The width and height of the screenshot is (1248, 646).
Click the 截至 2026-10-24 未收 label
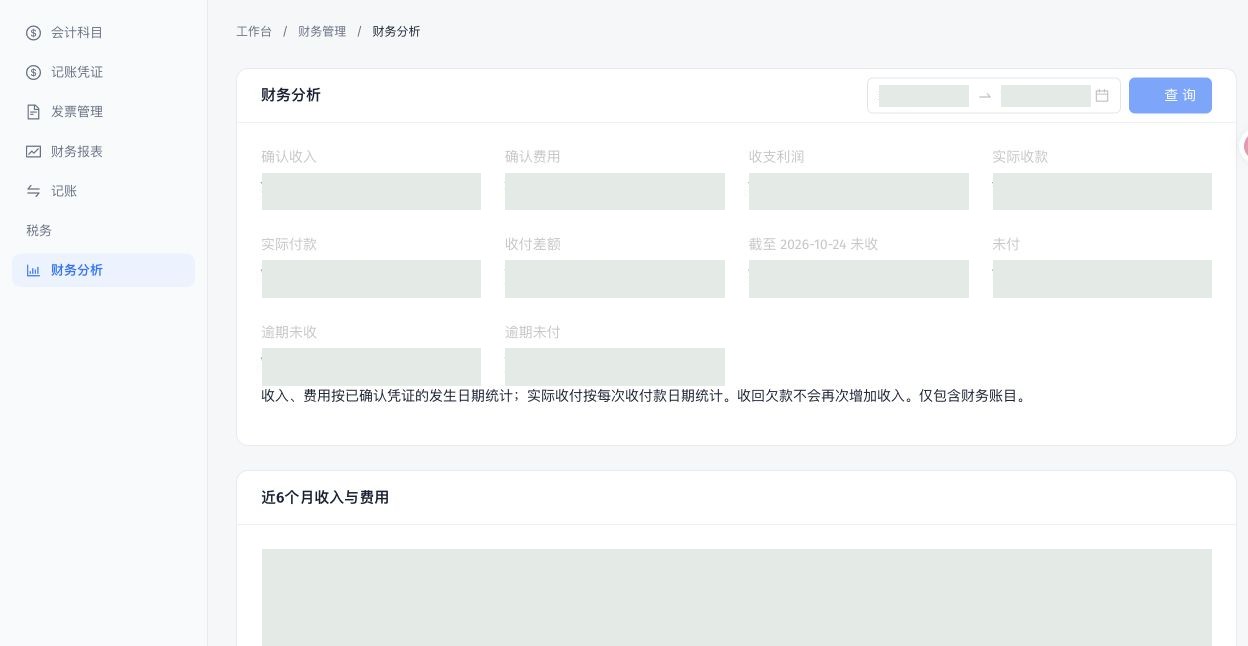(814, 244)
